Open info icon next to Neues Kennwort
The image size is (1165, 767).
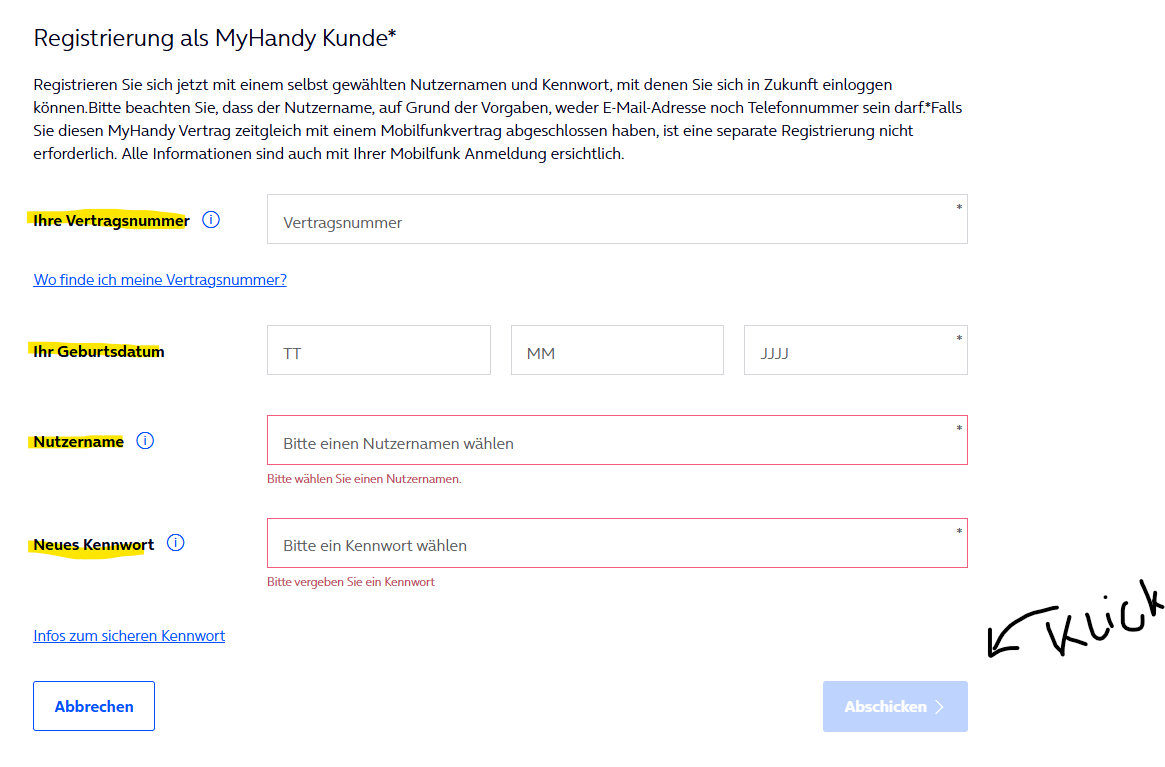click(175, 543)
